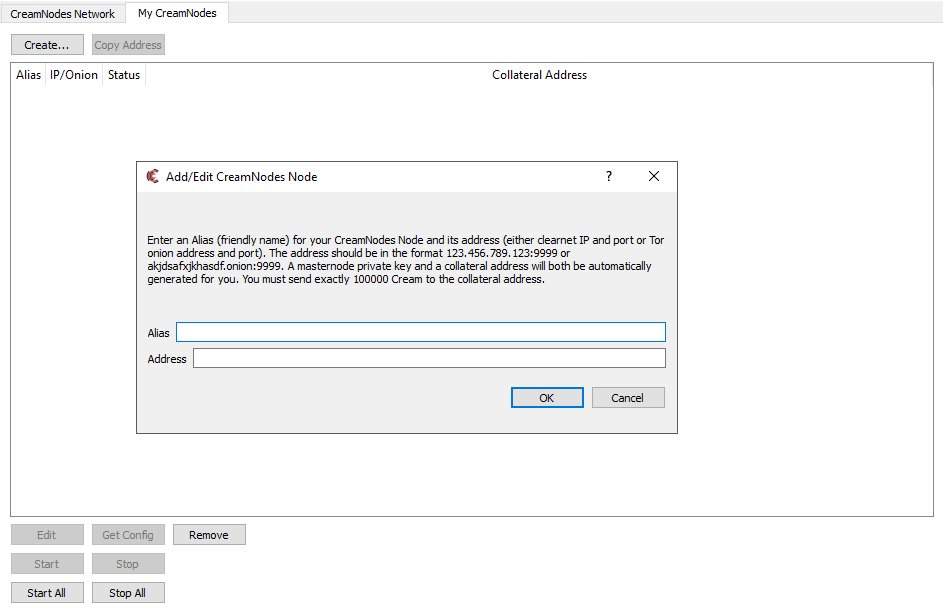Click the Copy Address button
943x614 pixels.
point(128,45)
